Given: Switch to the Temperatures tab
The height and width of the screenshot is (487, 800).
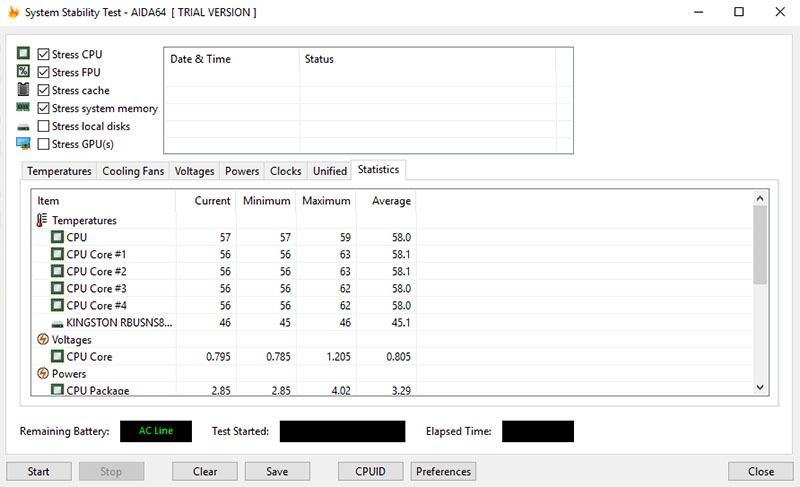Looking at the screenshot, I should pos(59,171).
